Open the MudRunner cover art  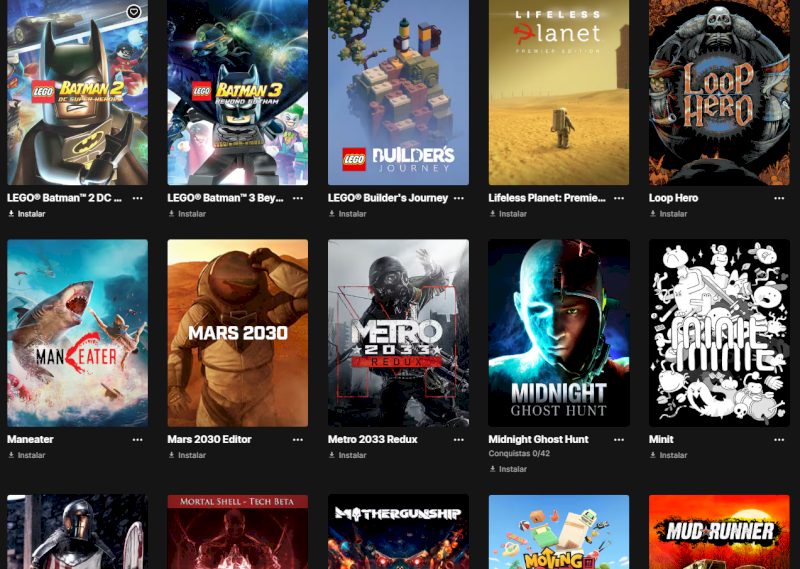[719, 532]
